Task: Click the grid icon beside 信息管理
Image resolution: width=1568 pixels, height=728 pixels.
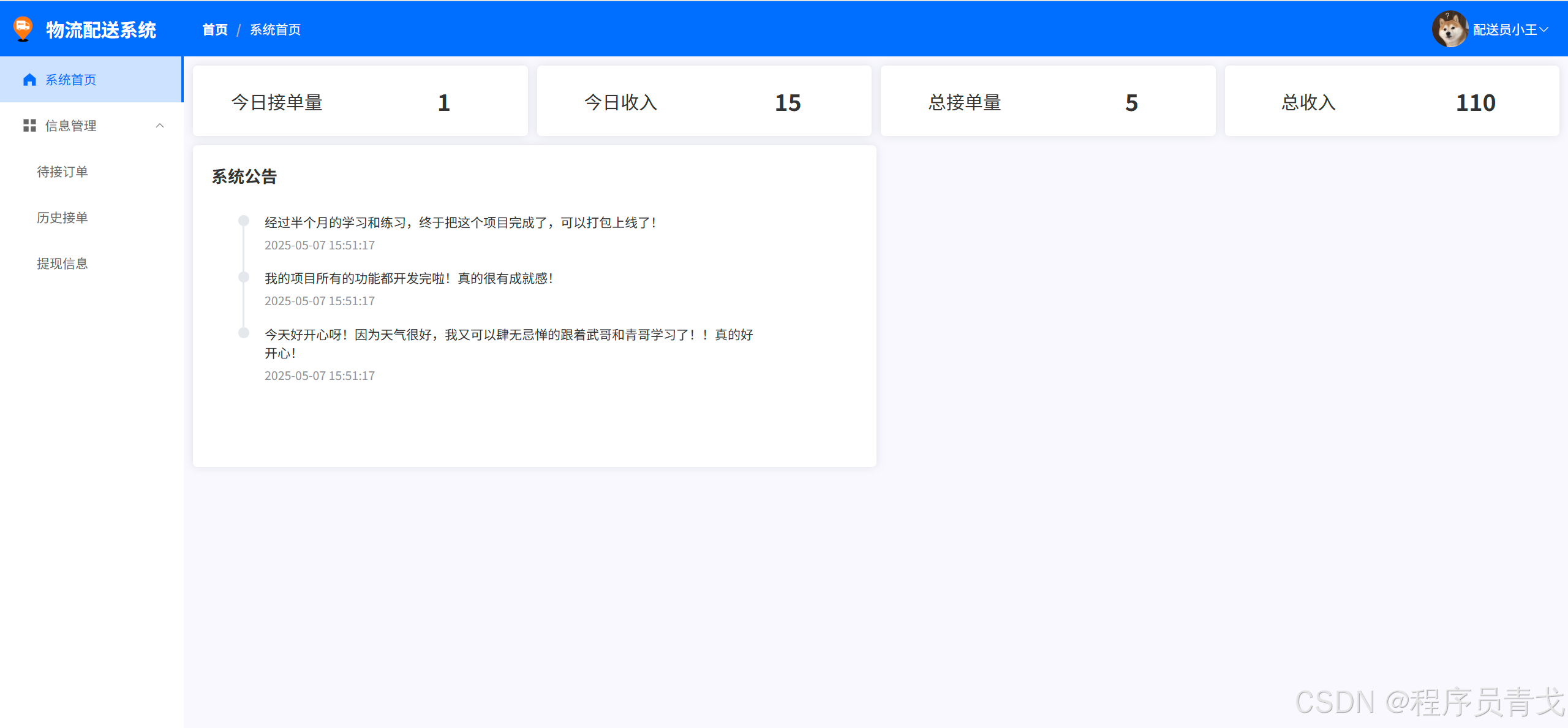Action: point(29,126)
